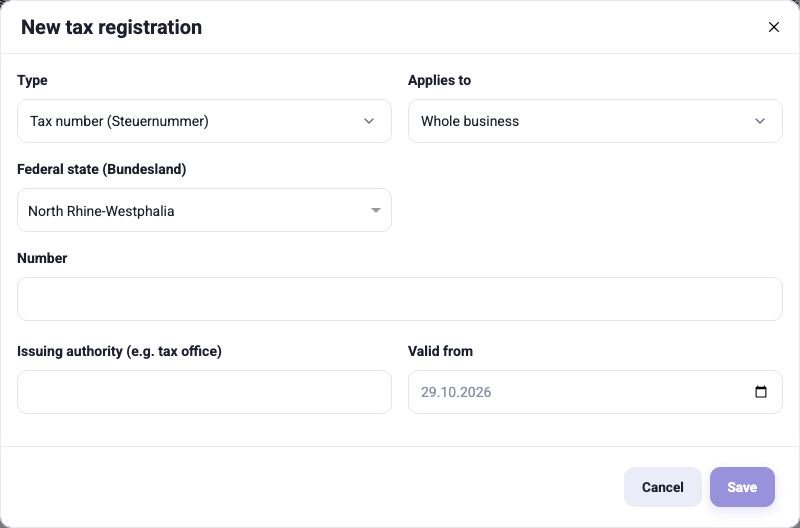Click the Number input field
The height and width of the screenshot is (528, 800).
399,299
